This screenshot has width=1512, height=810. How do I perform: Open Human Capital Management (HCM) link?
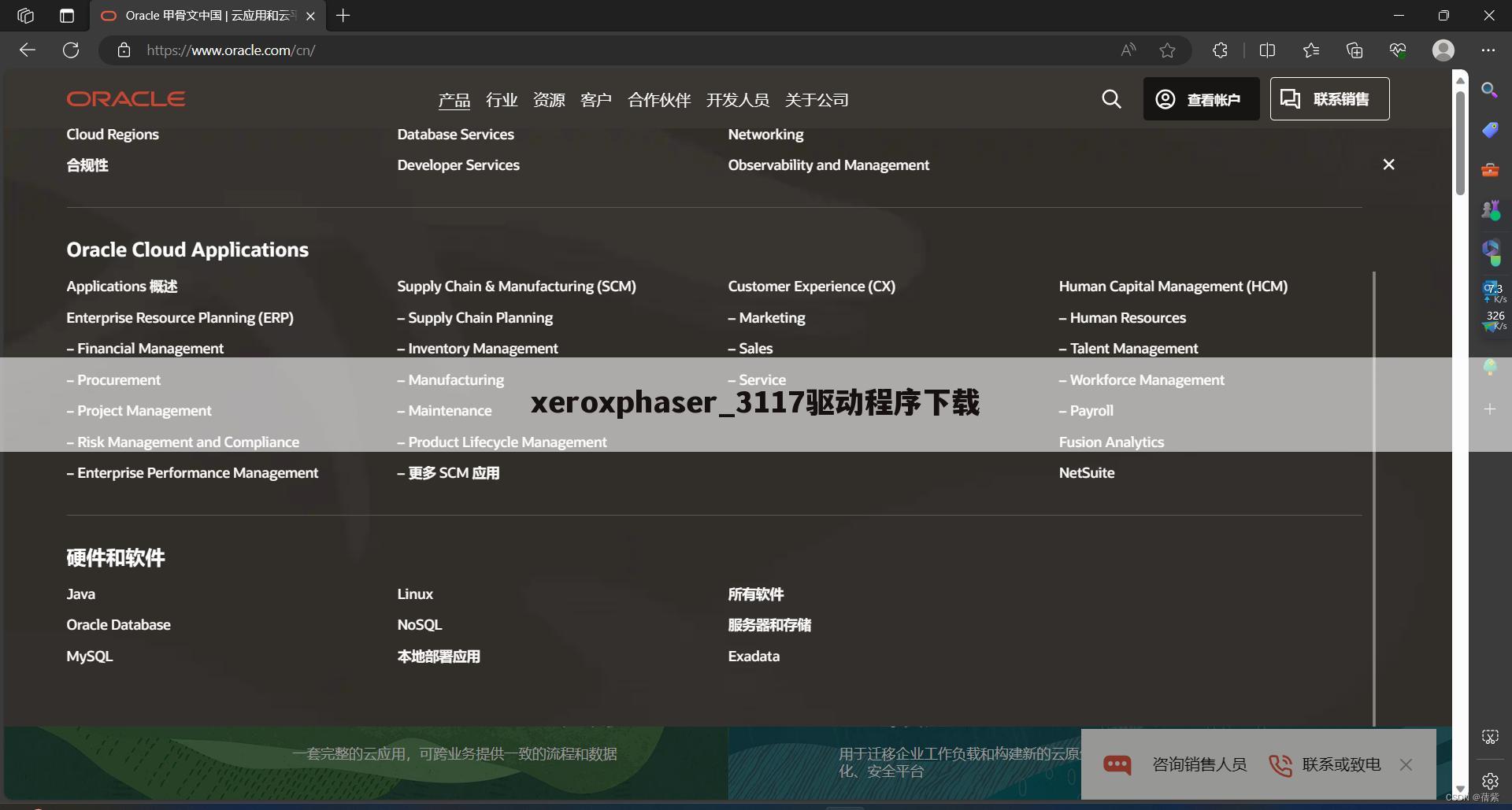1173,287
